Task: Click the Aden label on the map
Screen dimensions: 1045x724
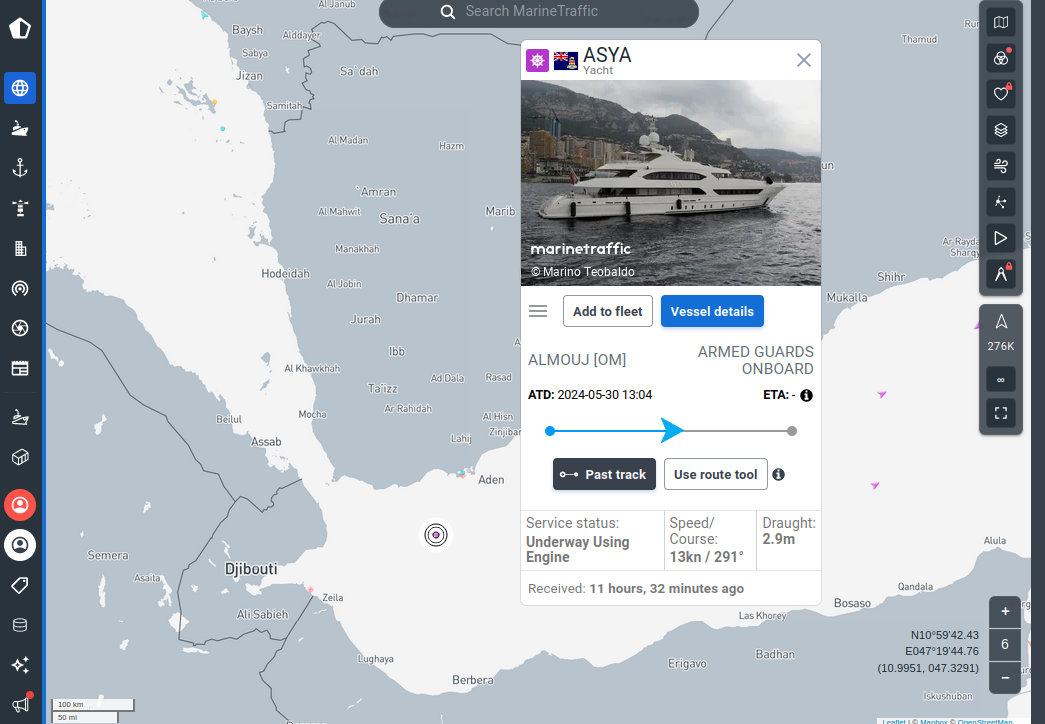Action: click(491, 479)
